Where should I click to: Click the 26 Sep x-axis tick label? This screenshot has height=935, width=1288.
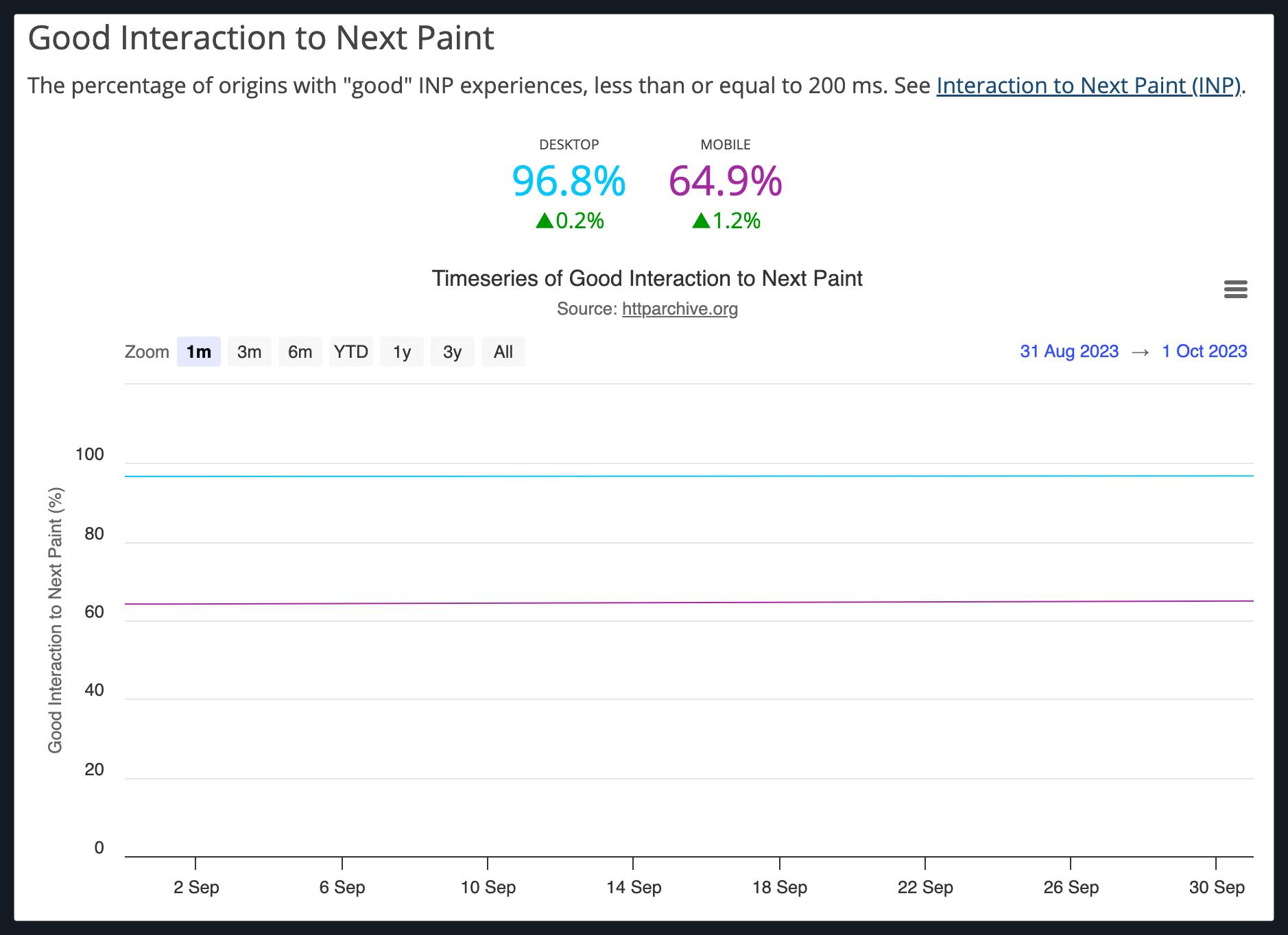pos(1071,887)
